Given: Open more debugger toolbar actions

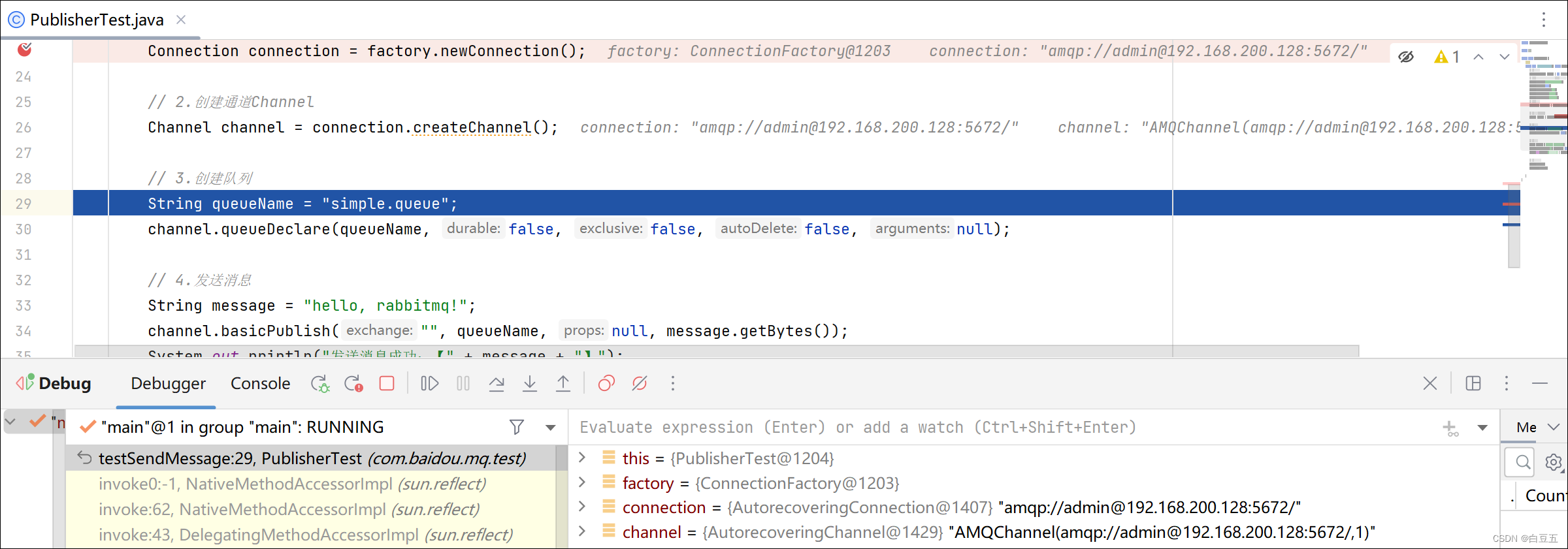Looking at the screenshot, I should 673,383.
